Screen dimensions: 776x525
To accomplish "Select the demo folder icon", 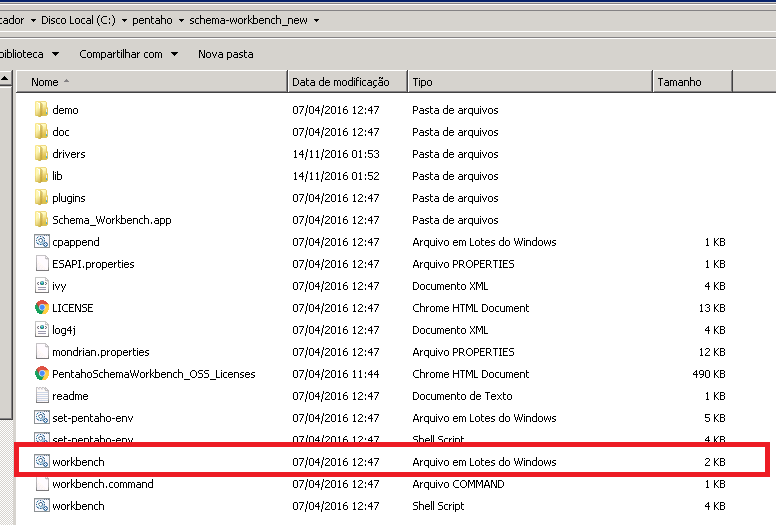I will pos(42,109).
